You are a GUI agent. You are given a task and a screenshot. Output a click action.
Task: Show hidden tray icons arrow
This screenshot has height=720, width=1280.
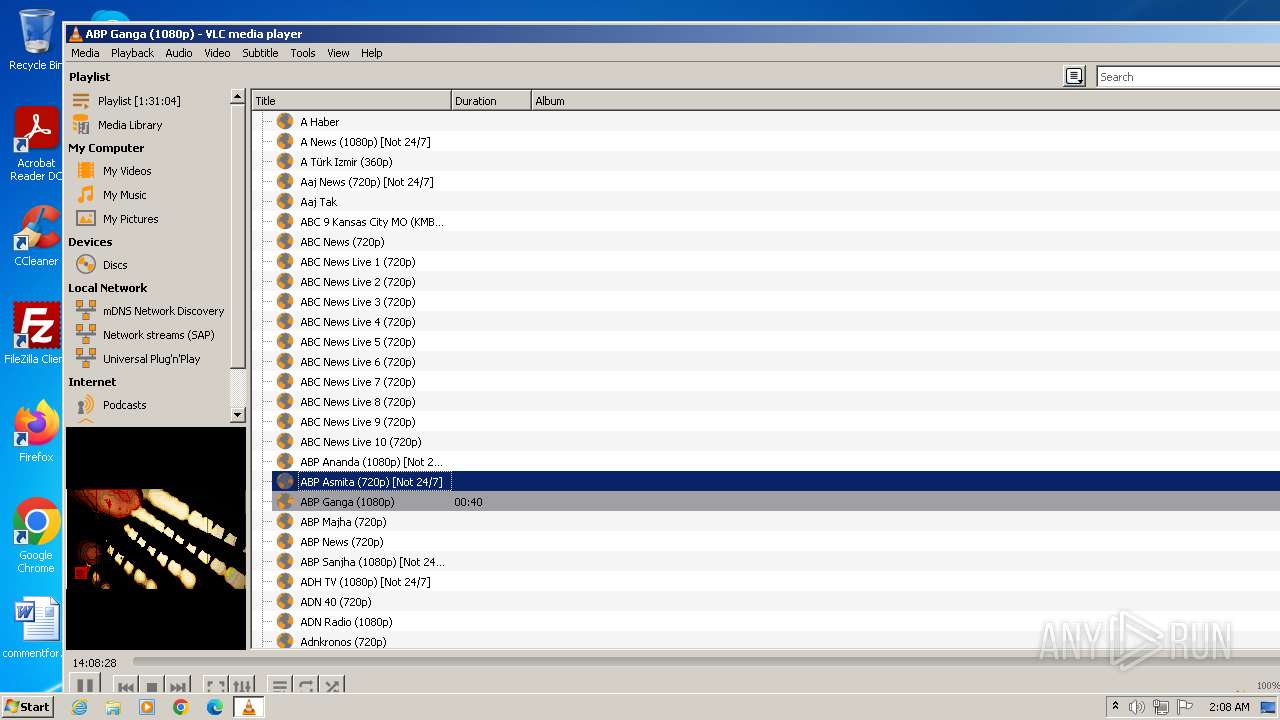(1115, 707)
